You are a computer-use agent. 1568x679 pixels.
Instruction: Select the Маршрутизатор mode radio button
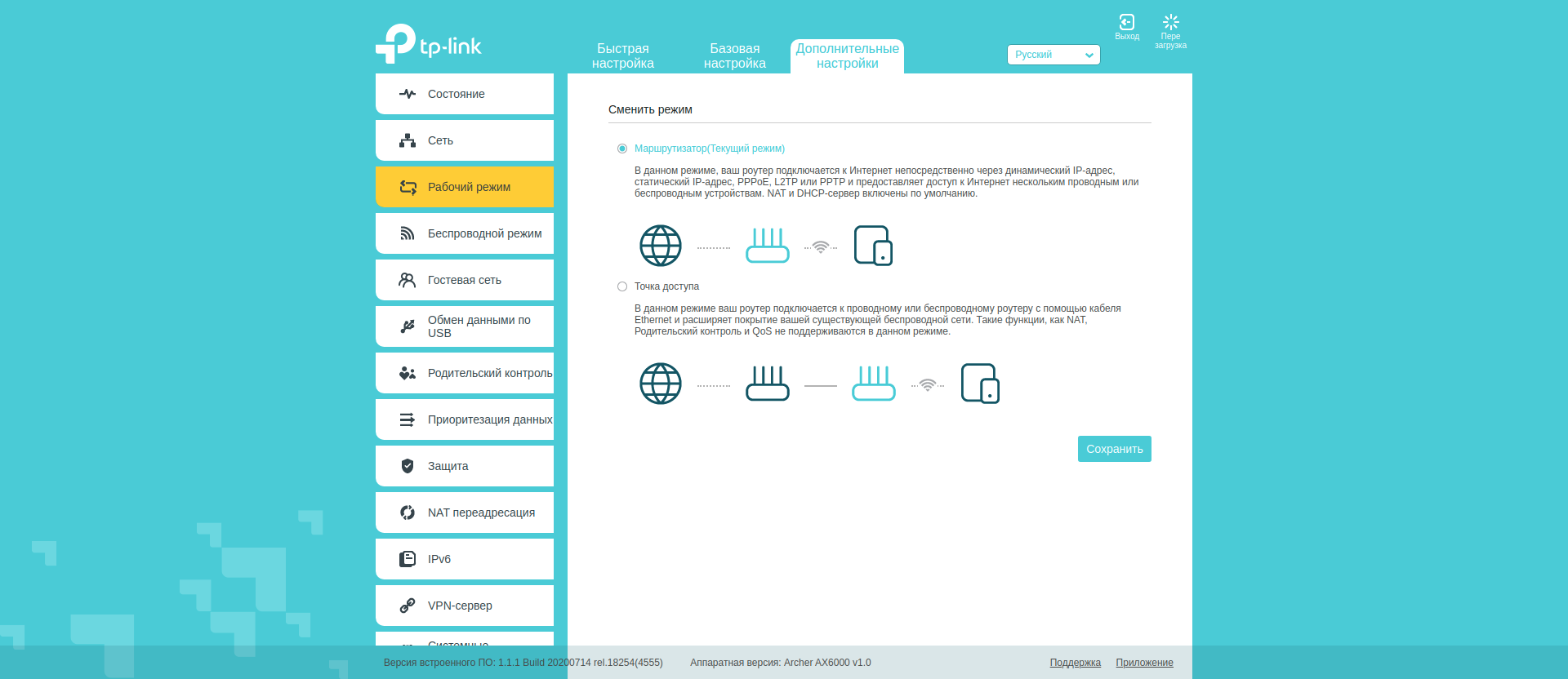[622, 149]
